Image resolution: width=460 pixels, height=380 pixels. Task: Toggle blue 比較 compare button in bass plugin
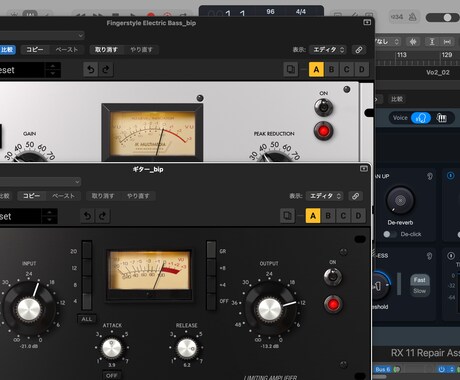click(x=7, y=50)
